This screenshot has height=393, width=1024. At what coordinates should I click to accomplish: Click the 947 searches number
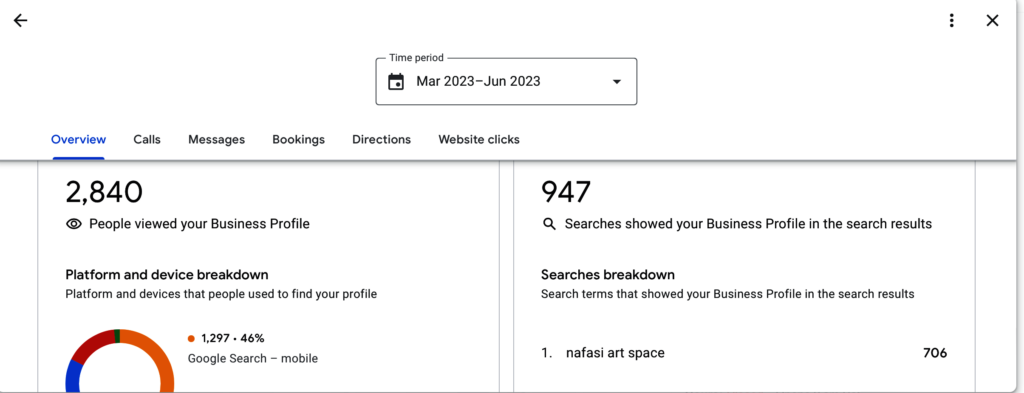(x=566, y=192)
